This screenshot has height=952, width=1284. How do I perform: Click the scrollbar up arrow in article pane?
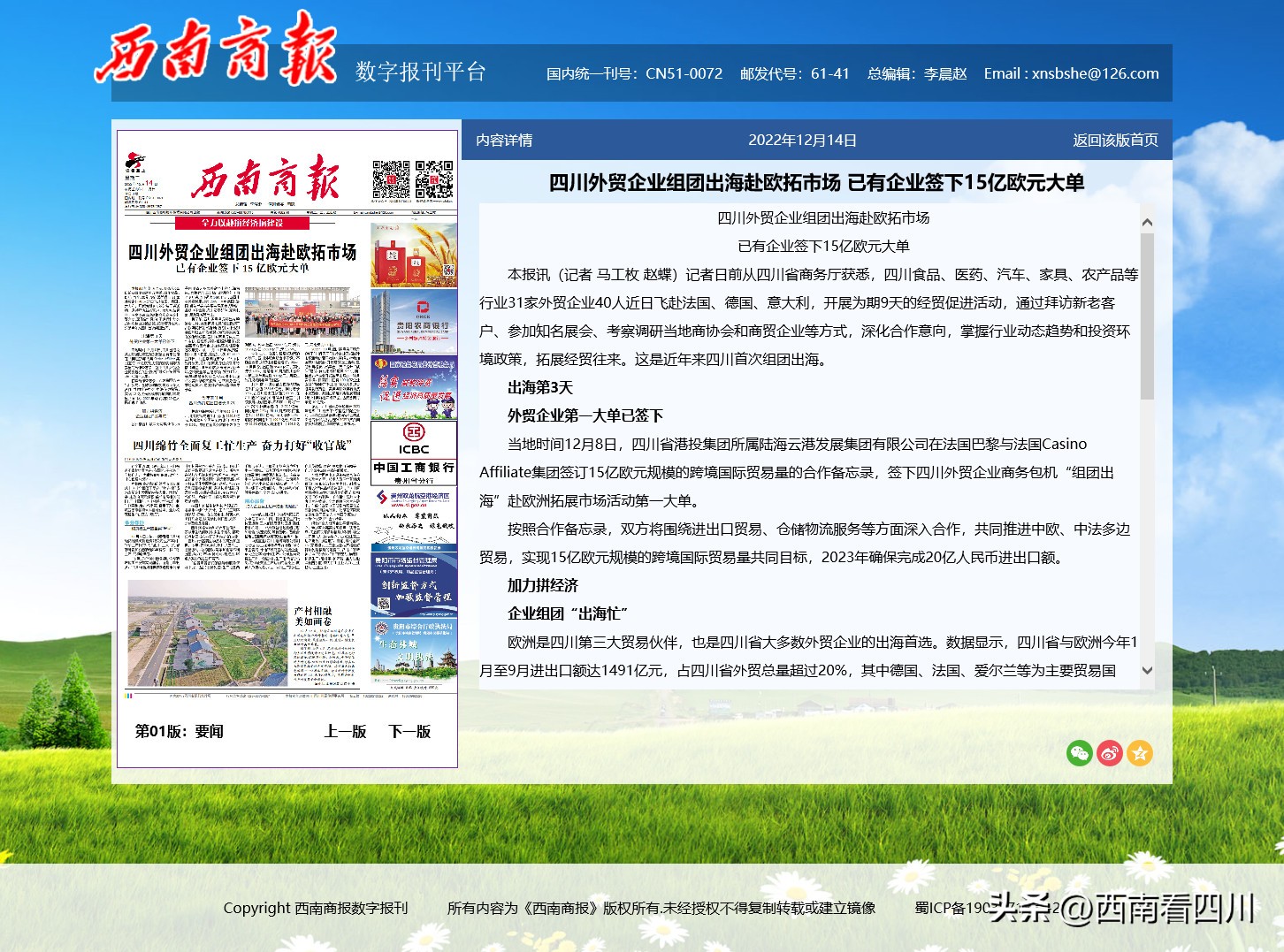1147,220
